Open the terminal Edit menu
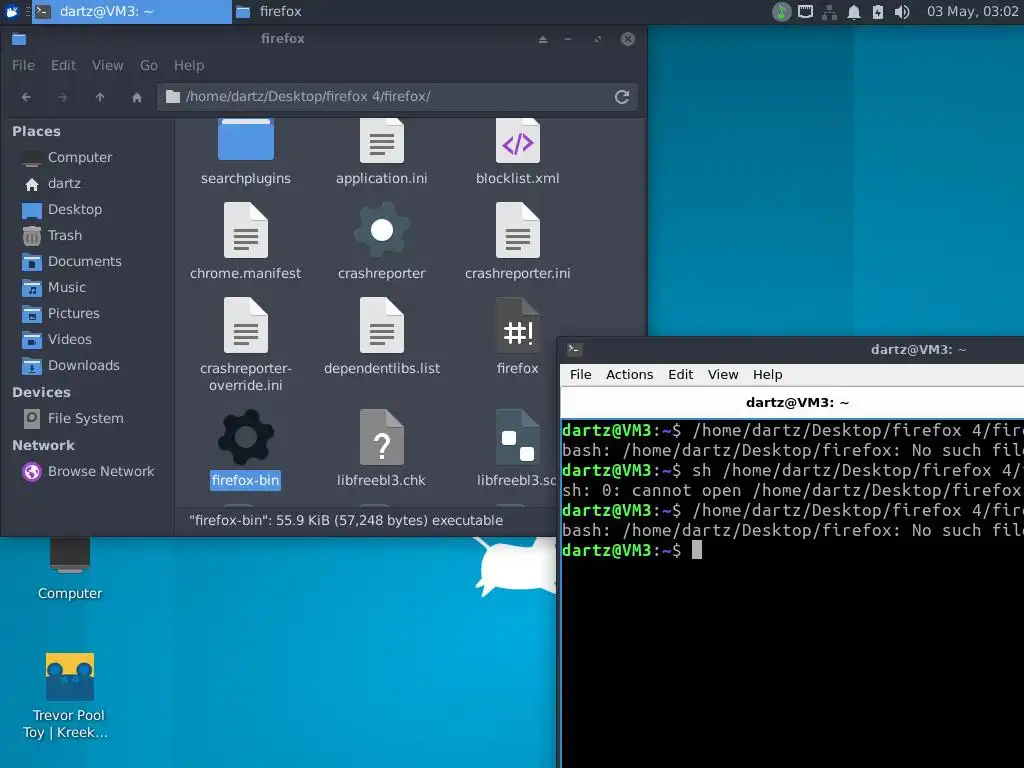 [x=680, y=375]
